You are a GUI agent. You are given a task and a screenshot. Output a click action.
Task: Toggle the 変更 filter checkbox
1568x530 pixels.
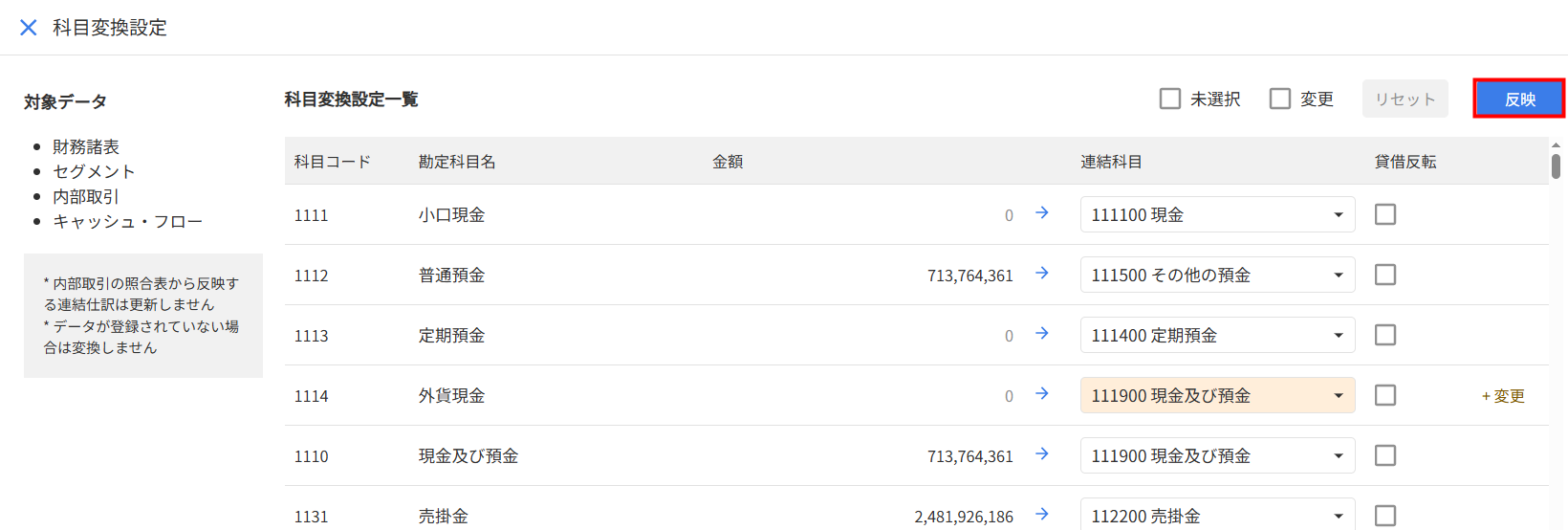1280,99
